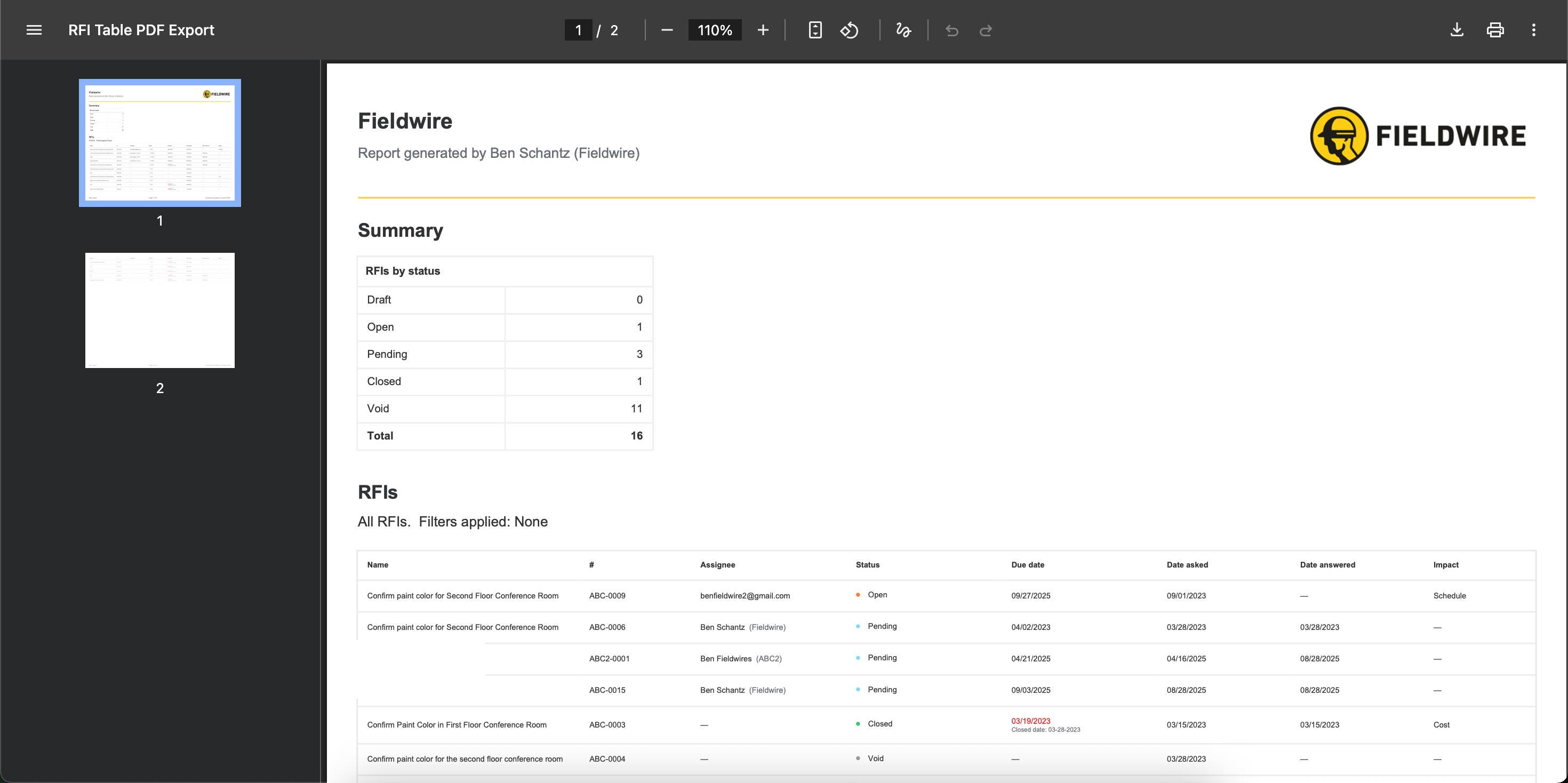Download the PDF file
Viewport: 1568px width, 783px height.
1457,30
